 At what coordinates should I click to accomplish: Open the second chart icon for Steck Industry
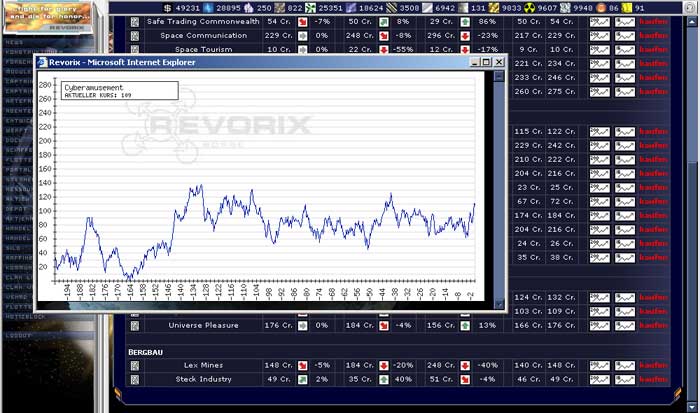pyautogui.click(x=626, y=379)
